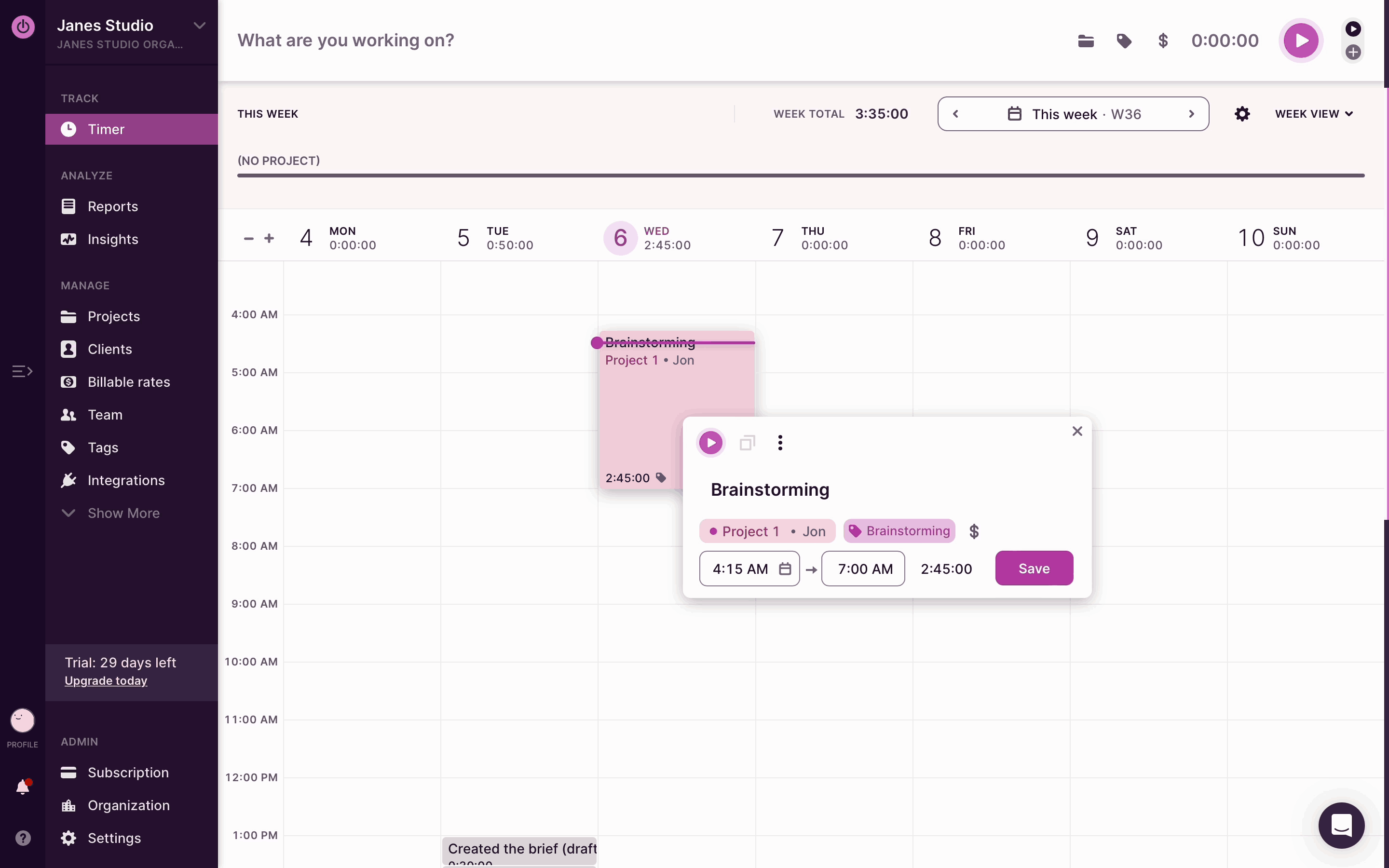
Task: Toggle billable dollar sign in Brainstorming popup
Action: click(973, 531)
